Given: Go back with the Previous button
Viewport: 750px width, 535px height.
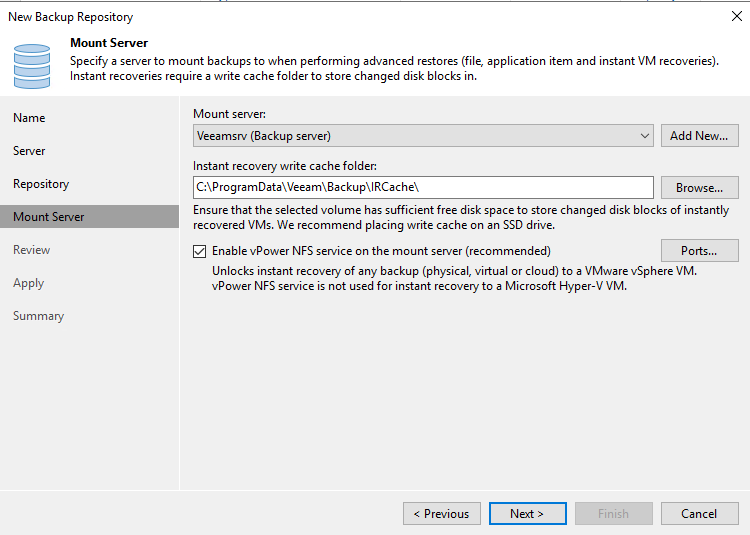Looking at the screenshot, I should click(x=441, y=514).
